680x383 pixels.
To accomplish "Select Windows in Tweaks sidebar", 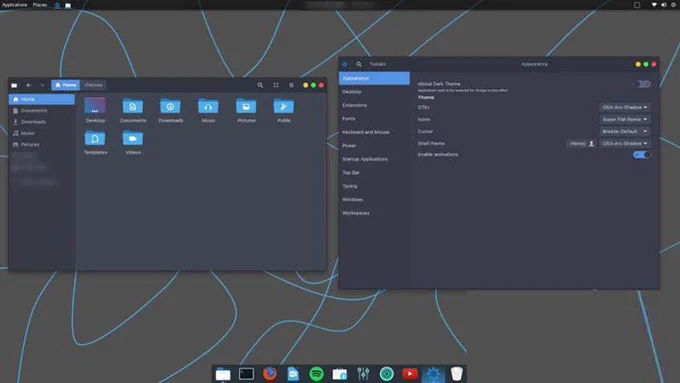I will pos(374,199).
